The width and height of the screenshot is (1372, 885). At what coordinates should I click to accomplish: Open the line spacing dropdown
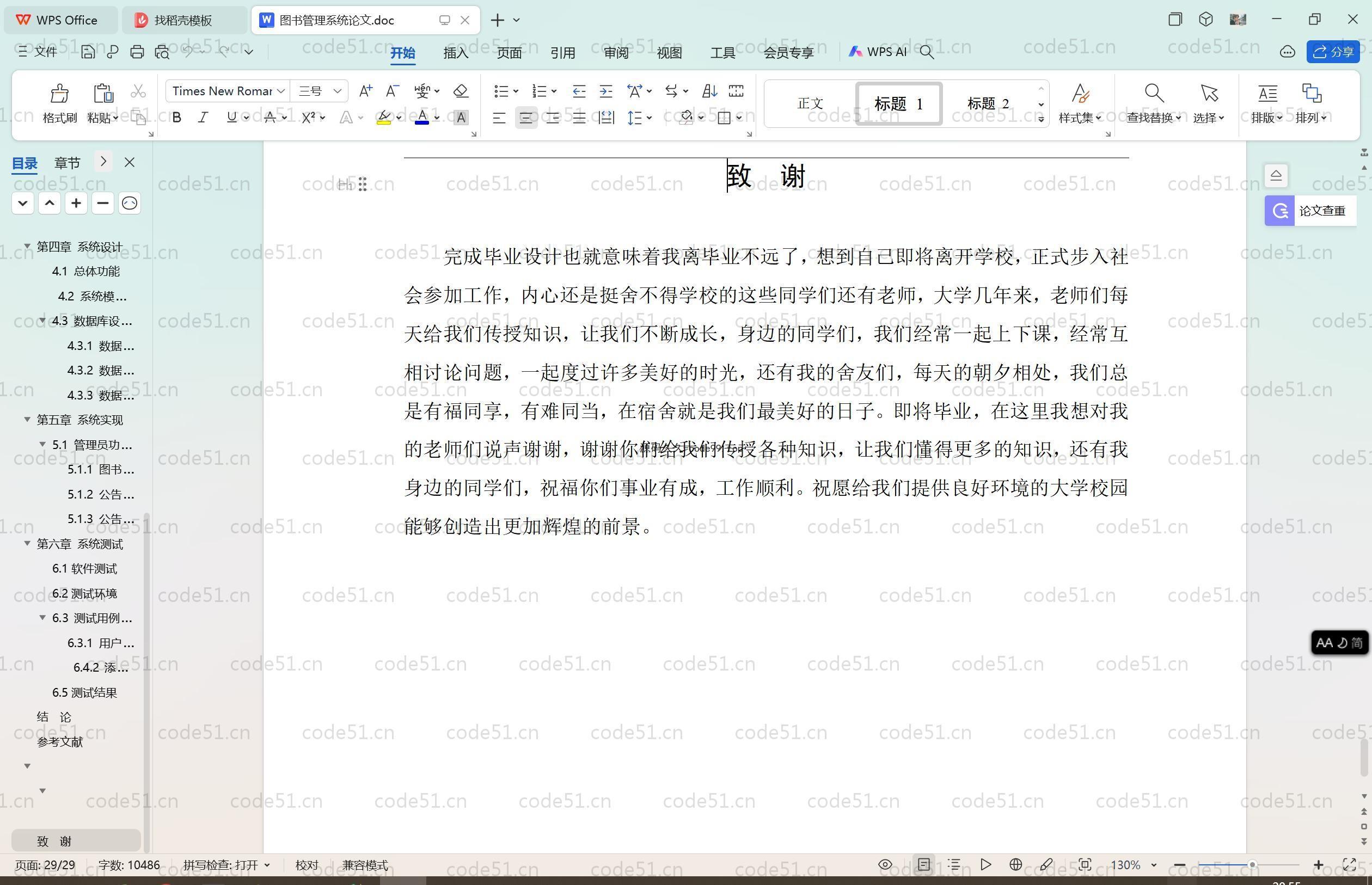(650, 119)
